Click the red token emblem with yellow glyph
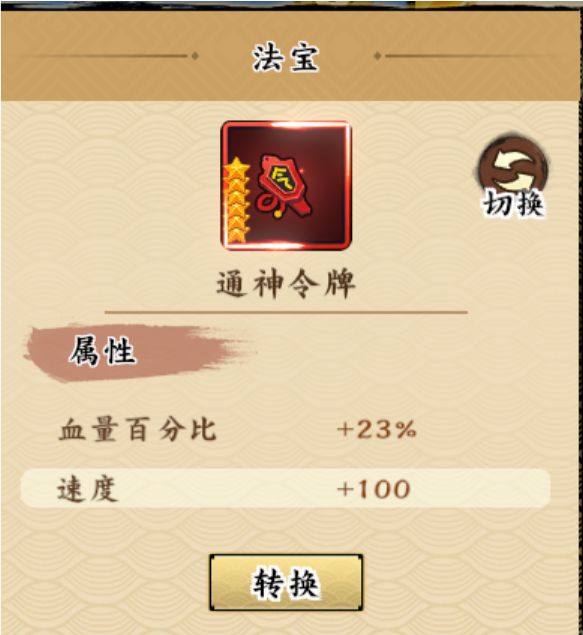The width and height of the screenshot is (583, 635). click(286, 185)
